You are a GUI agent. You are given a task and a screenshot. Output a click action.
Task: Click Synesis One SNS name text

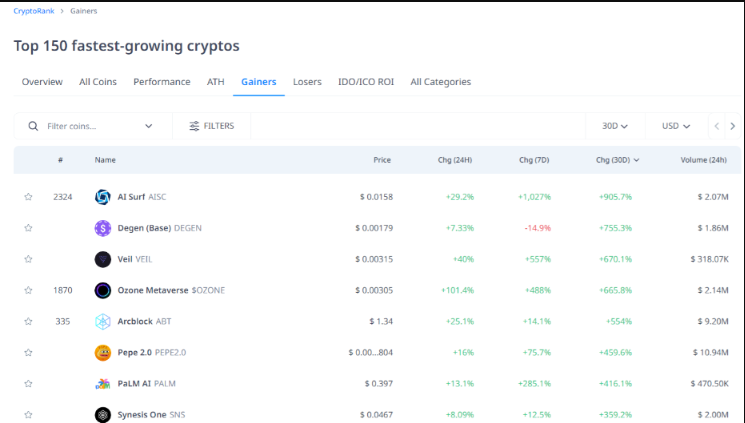pyautogui.click(x=151, y=415)
